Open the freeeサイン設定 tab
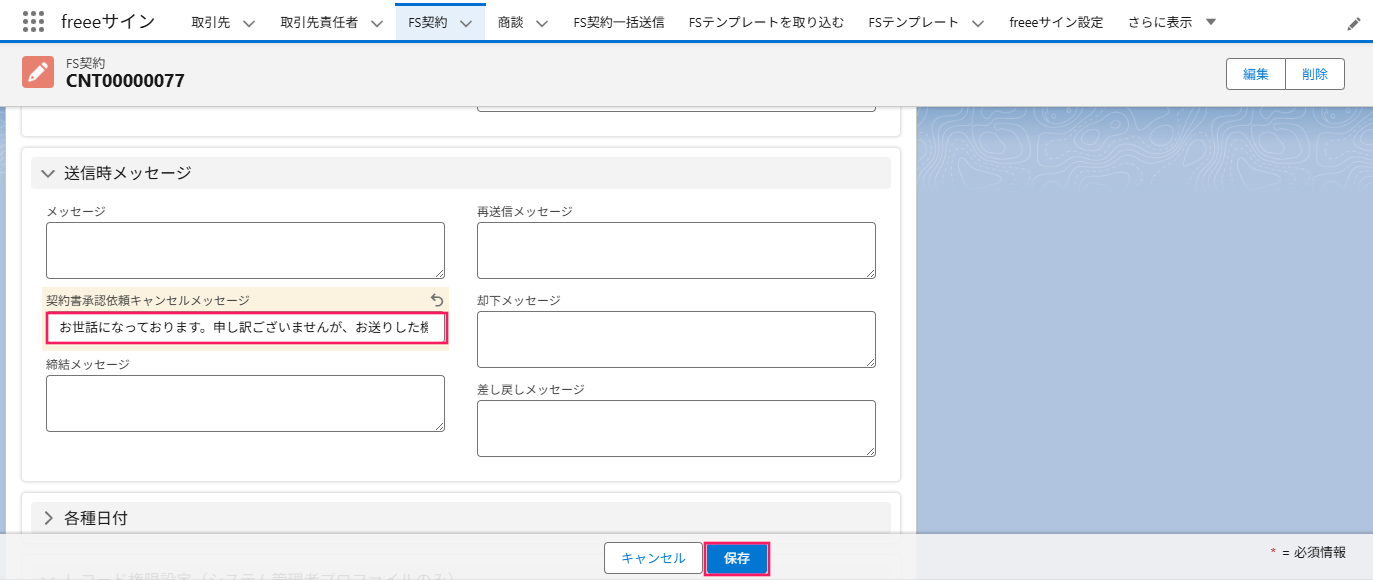 pyautogui.click(x=1055, y=22)
